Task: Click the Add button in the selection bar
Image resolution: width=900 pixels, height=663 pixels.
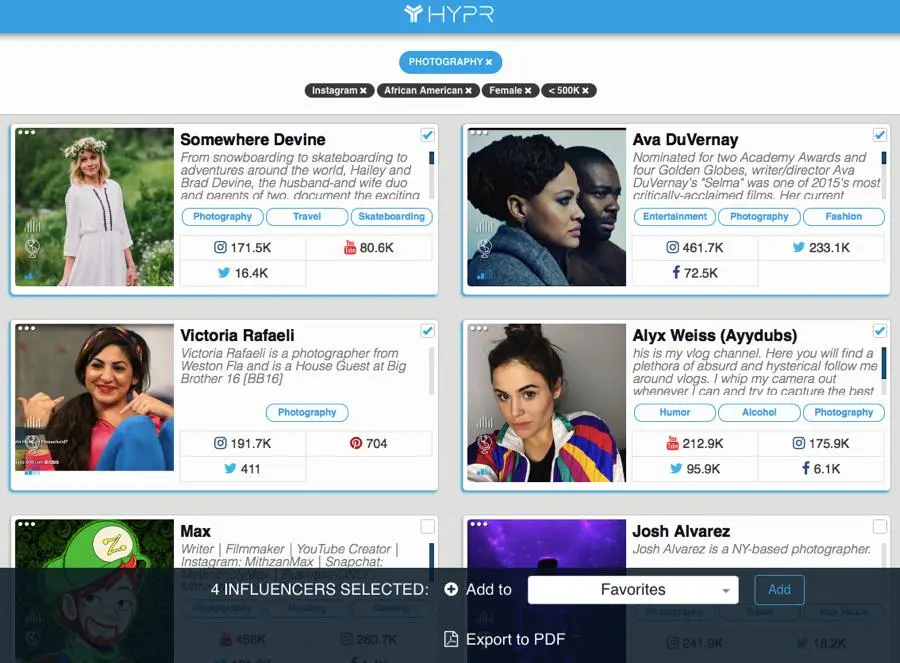Action: pos(779,590)
